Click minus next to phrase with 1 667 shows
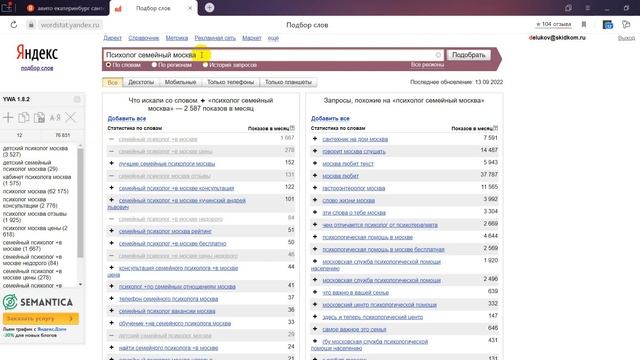Screen dimensions: 640x360 tap(111, 139)
